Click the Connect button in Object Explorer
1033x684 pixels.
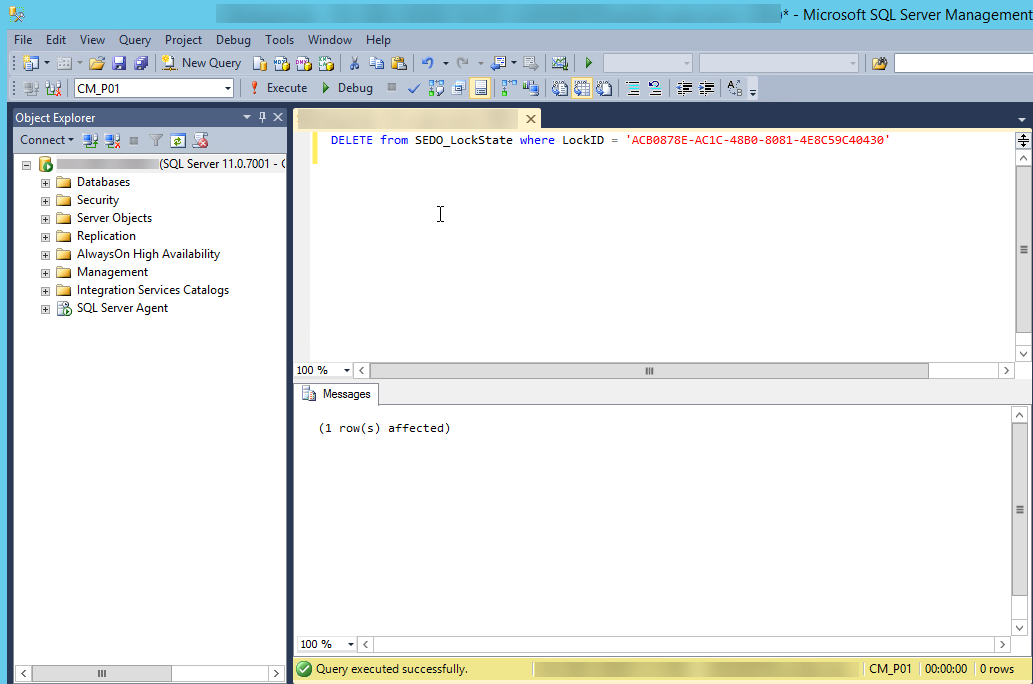(42, 140)
